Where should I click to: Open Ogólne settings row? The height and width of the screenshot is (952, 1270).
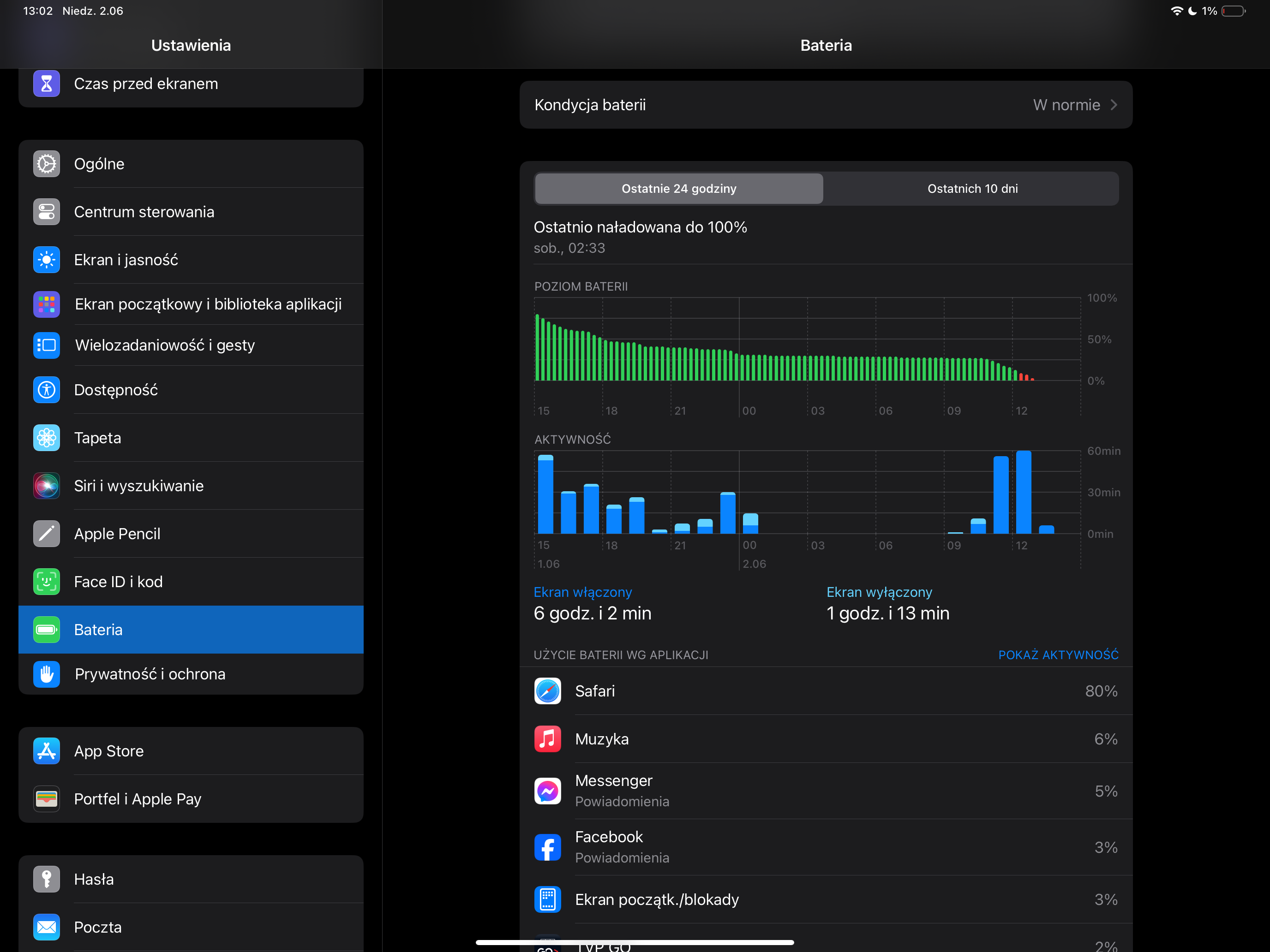(191, 164)
